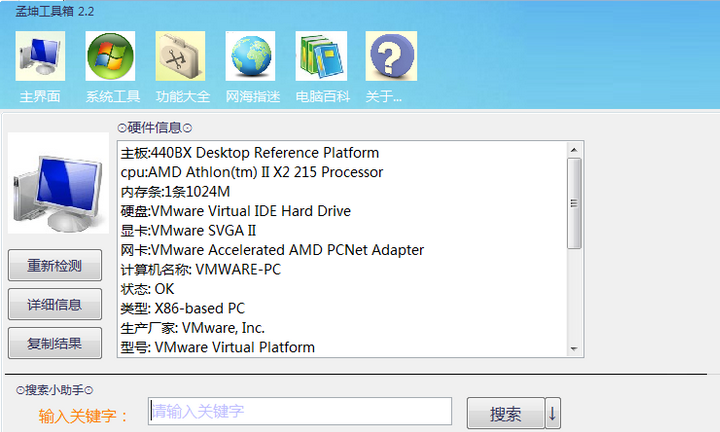Image resolution: width=720 pixels, height=432 pixels.
Task: Open the 关于 question mark icon
Action: [391, 56]
